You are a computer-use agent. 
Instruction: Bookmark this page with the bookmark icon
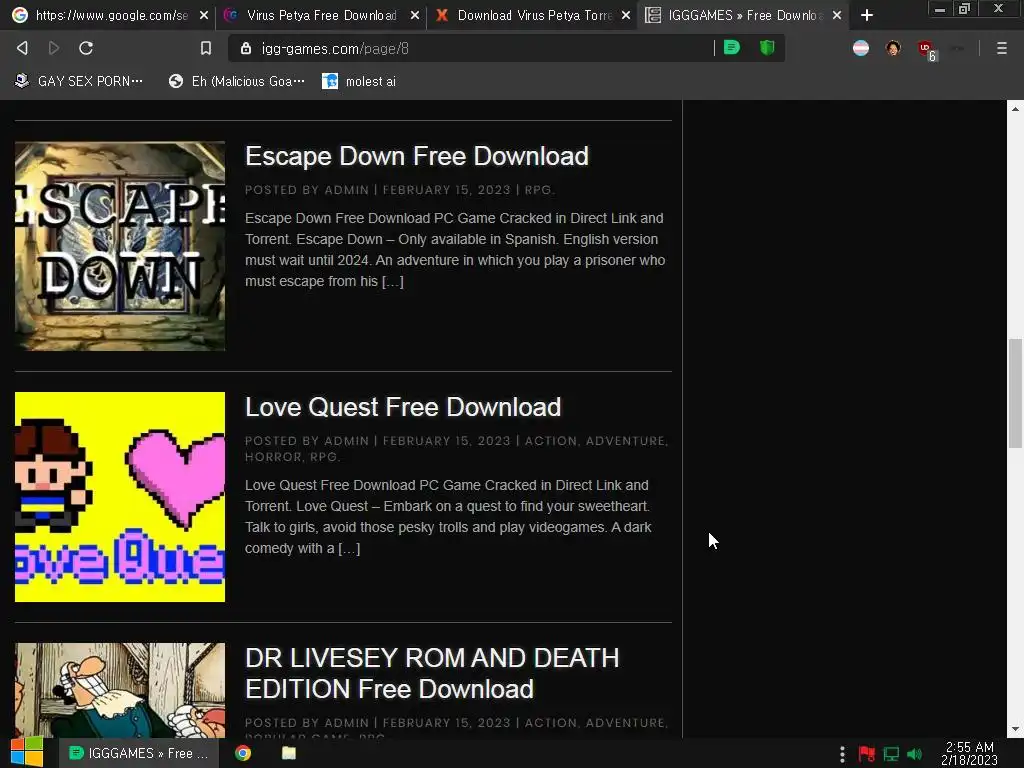(x=206, y=48)
